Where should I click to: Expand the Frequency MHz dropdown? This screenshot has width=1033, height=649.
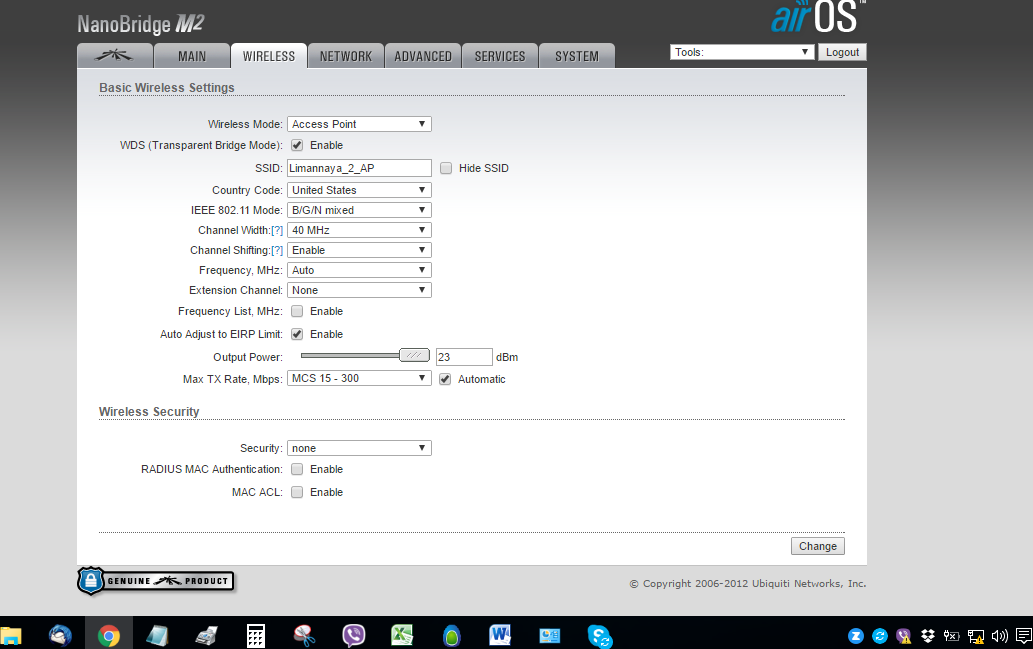pyautogui.click(x=359, y=270)
